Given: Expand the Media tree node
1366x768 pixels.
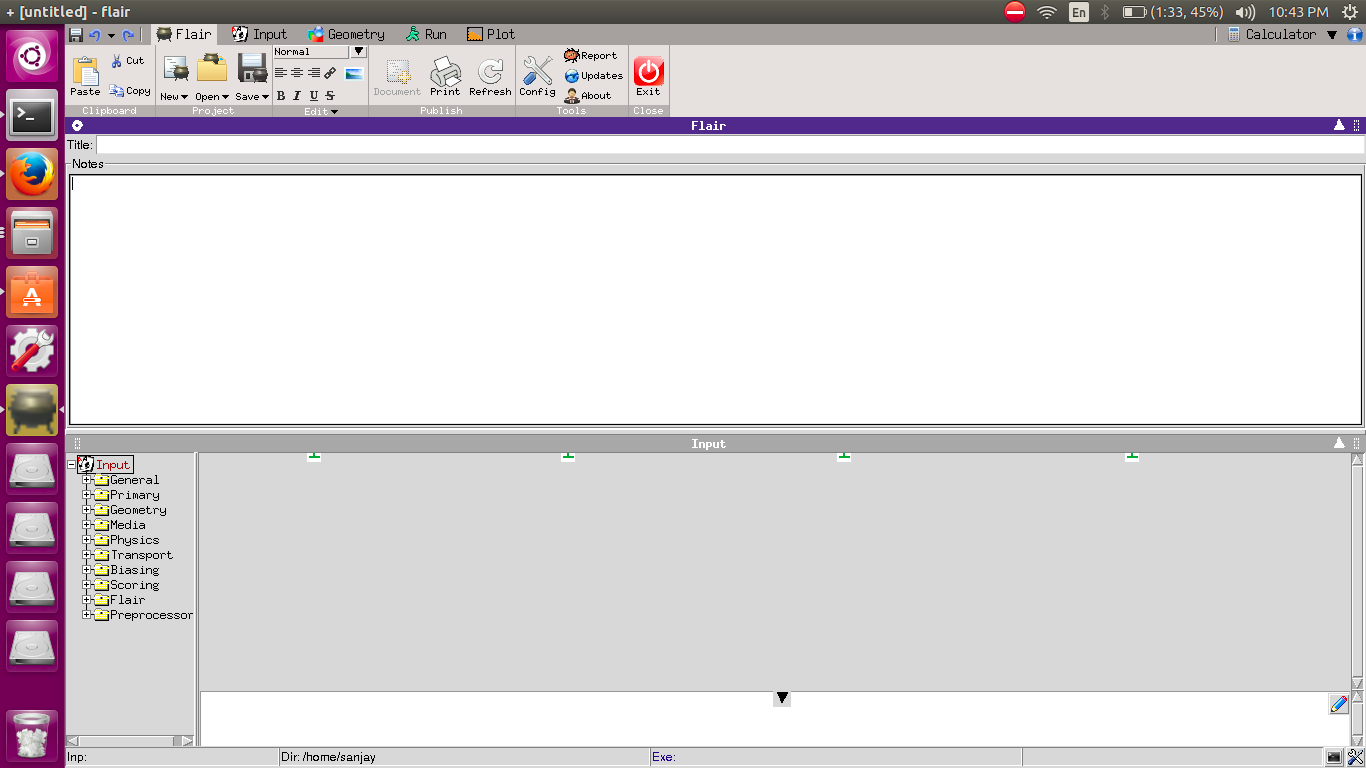Looking at the screenshot, I should pos(87,525).
